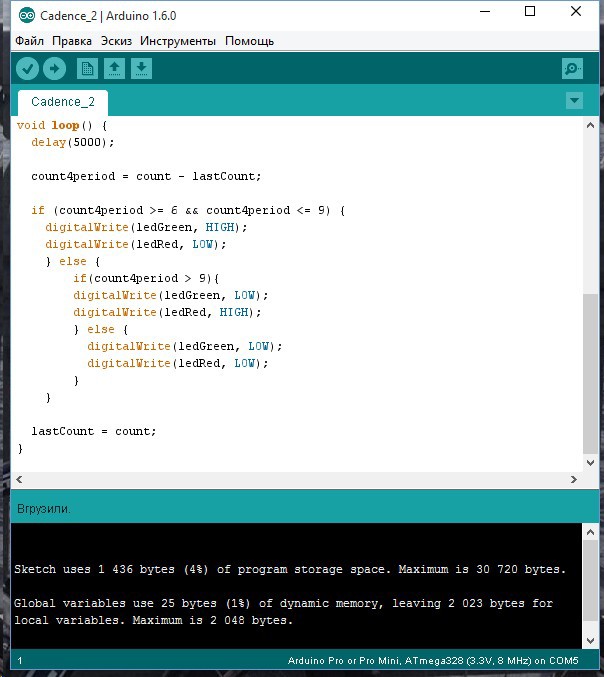Maximize the Arduino window
The width and height of the screenshot is (604, 677).
click(530, 12)
